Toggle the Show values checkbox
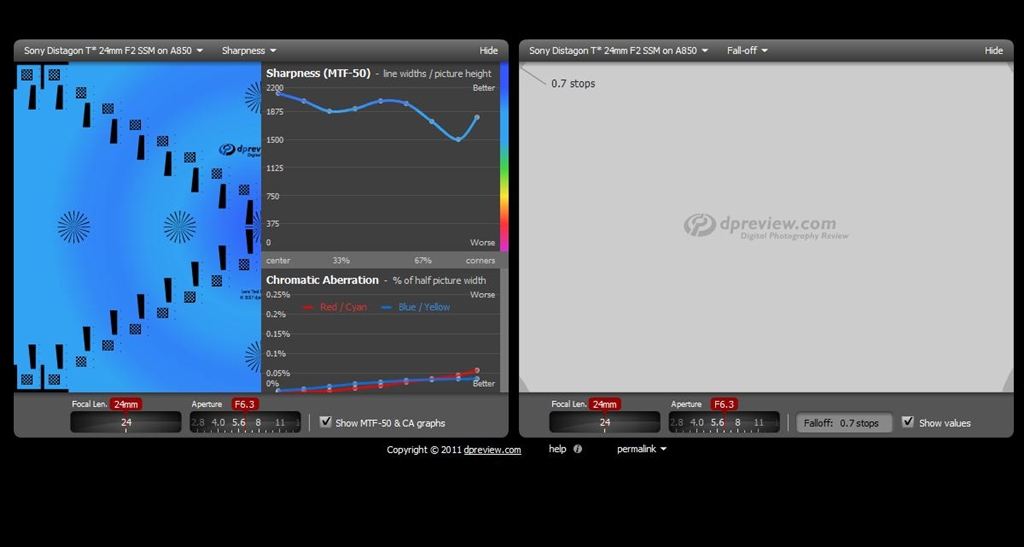1024x547 pixels. pyautogui.click(x=908, y=422)
